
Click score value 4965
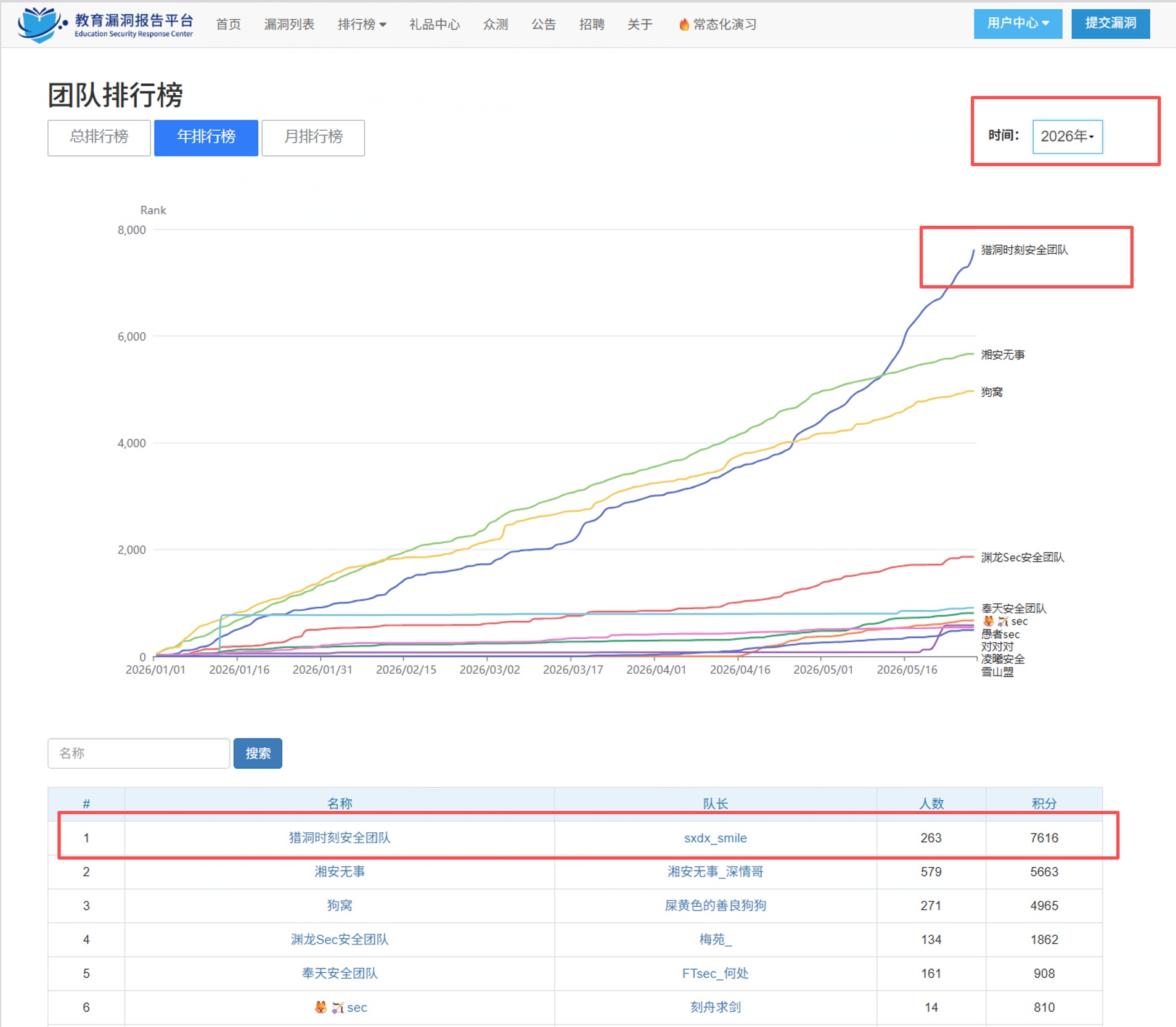coord(1043,906)
